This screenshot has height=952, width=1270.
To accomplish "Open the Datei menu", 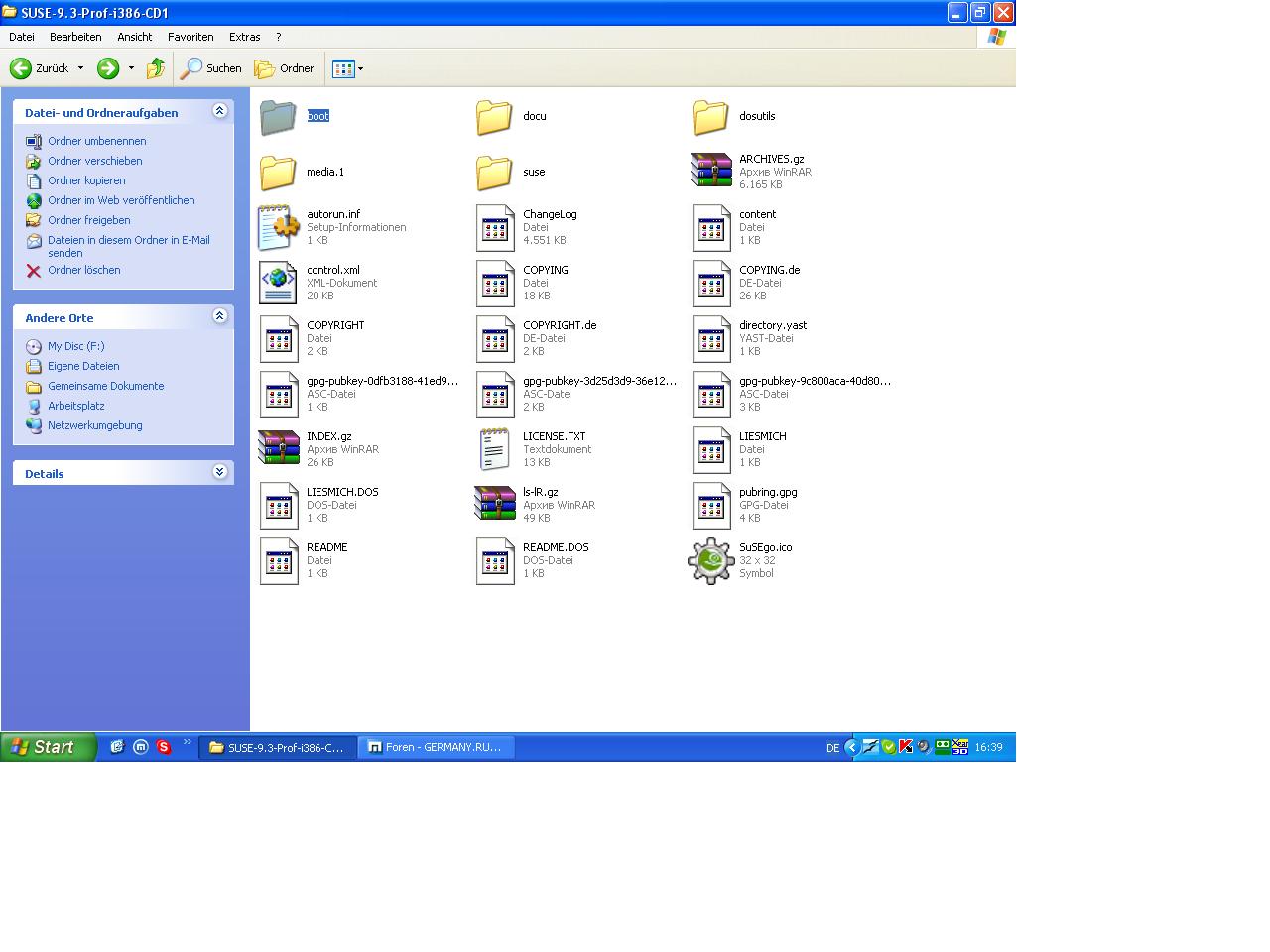I will point(22,37).
